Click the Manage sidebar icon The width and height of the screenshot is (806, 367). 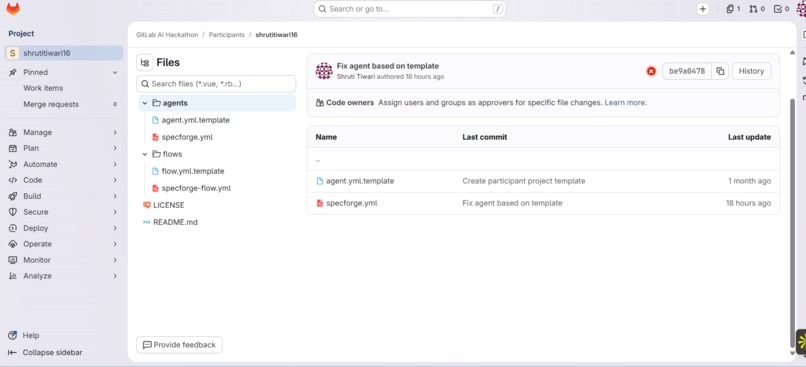tap(13, 132)
